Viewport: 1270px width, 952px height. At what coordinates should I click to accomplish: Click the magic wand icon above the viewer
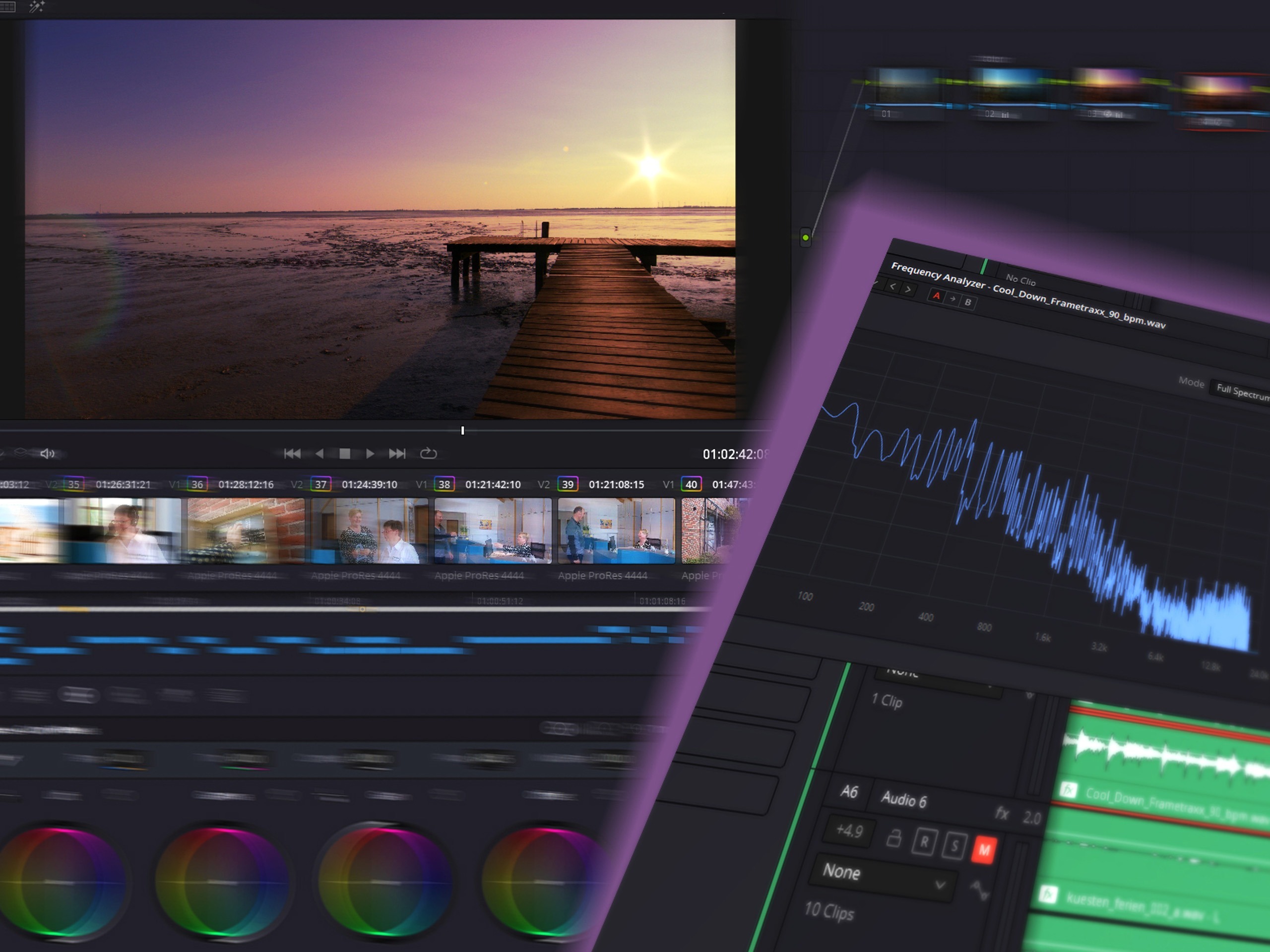coord(36,6)
